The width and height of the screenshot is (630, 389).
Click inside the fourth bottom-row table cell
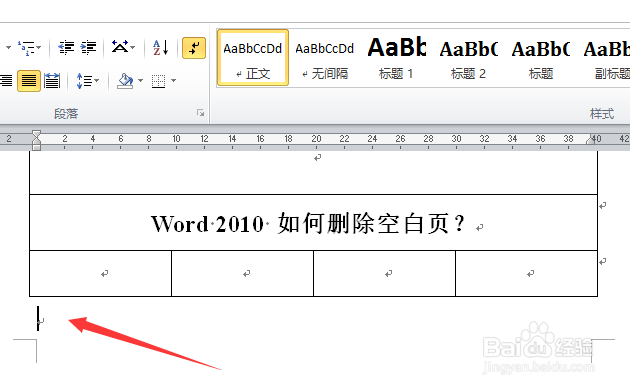click(x=526, y=274)
